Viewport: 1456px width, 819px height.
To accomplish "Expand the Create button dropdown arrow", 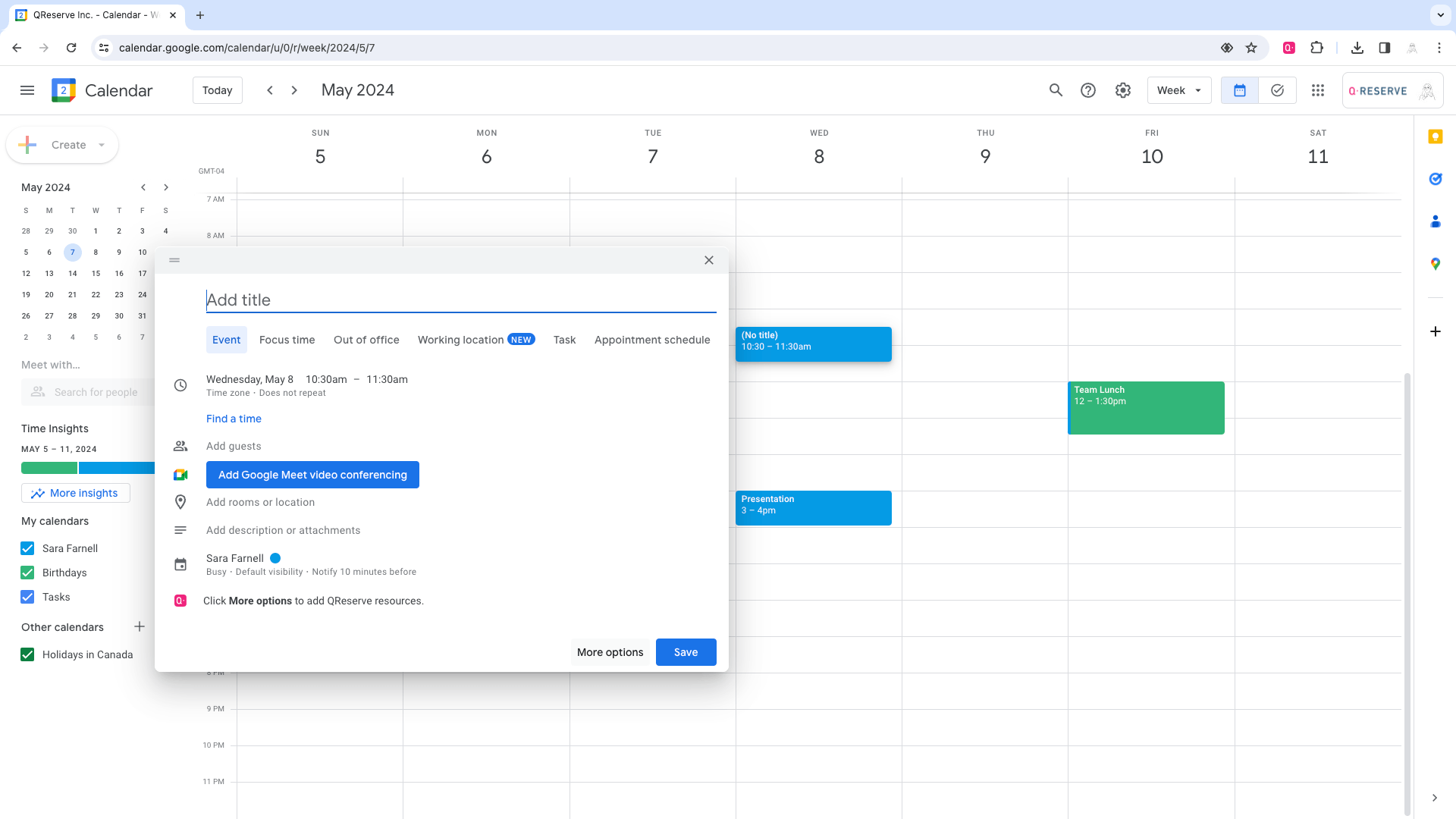I will tap(102, 145).
